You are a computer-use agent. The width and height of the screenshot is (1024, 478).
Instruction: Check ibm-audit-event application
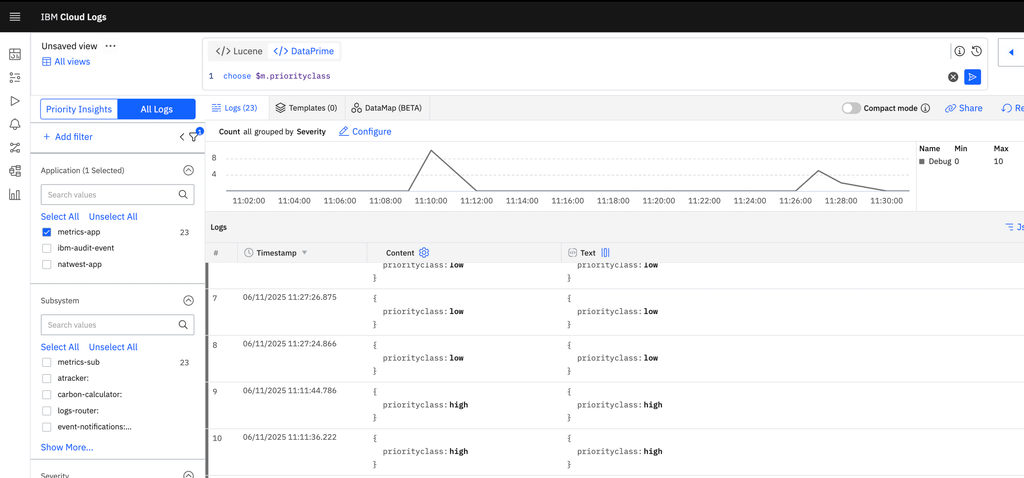click(x=46, y=248)
